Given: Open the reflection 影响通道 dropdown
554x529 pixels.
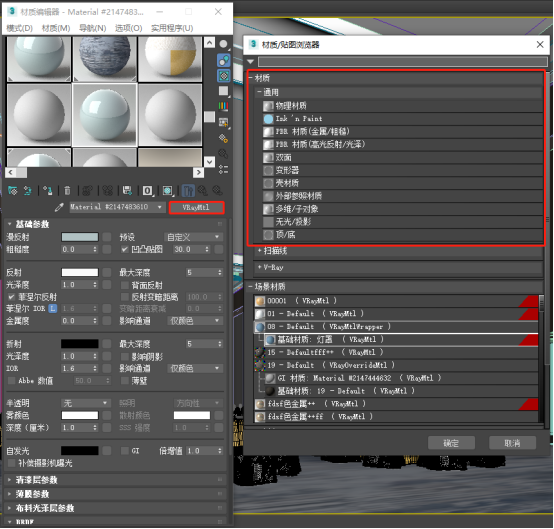Looking at the screenshot, I should 194,321.
